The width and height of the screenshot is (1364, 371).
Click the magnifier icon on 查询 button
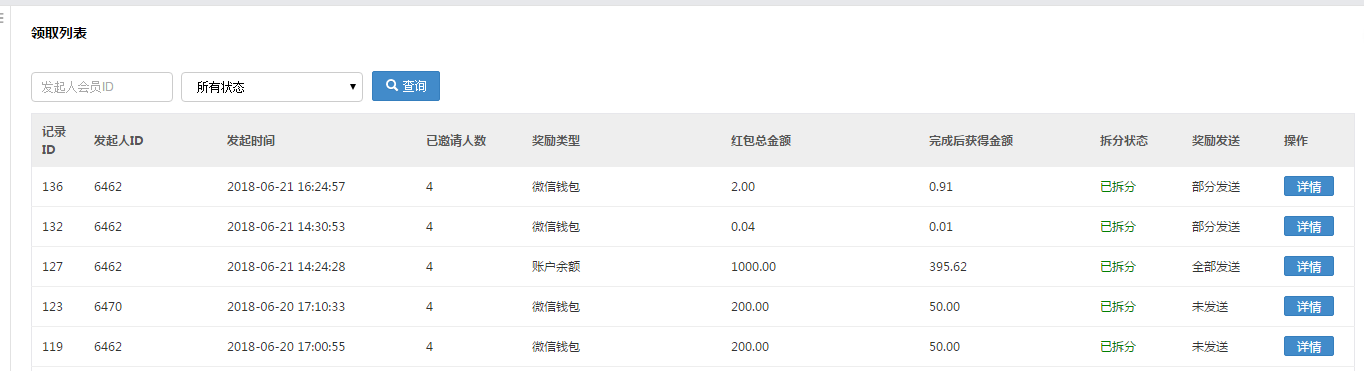[392, 87]
